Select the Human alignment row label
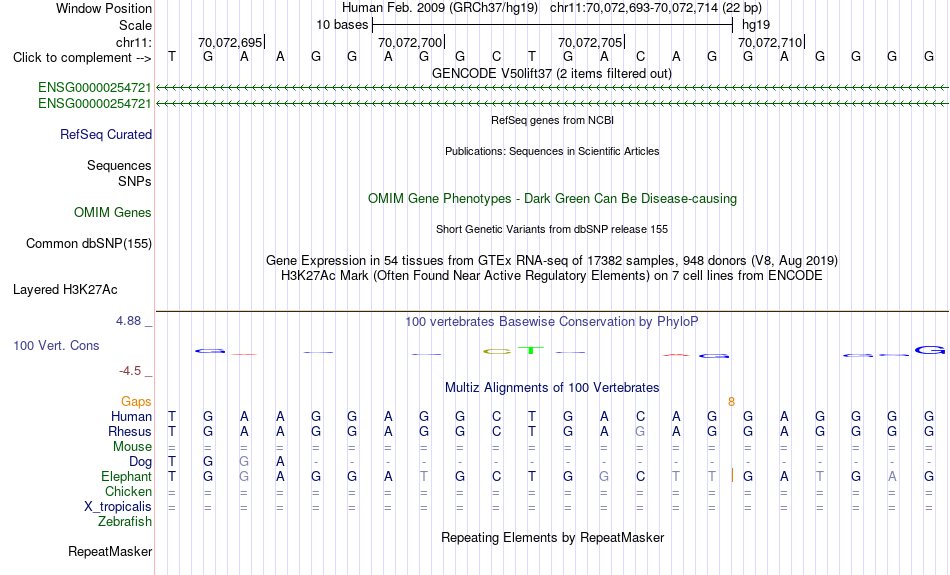 pos(131,416)
